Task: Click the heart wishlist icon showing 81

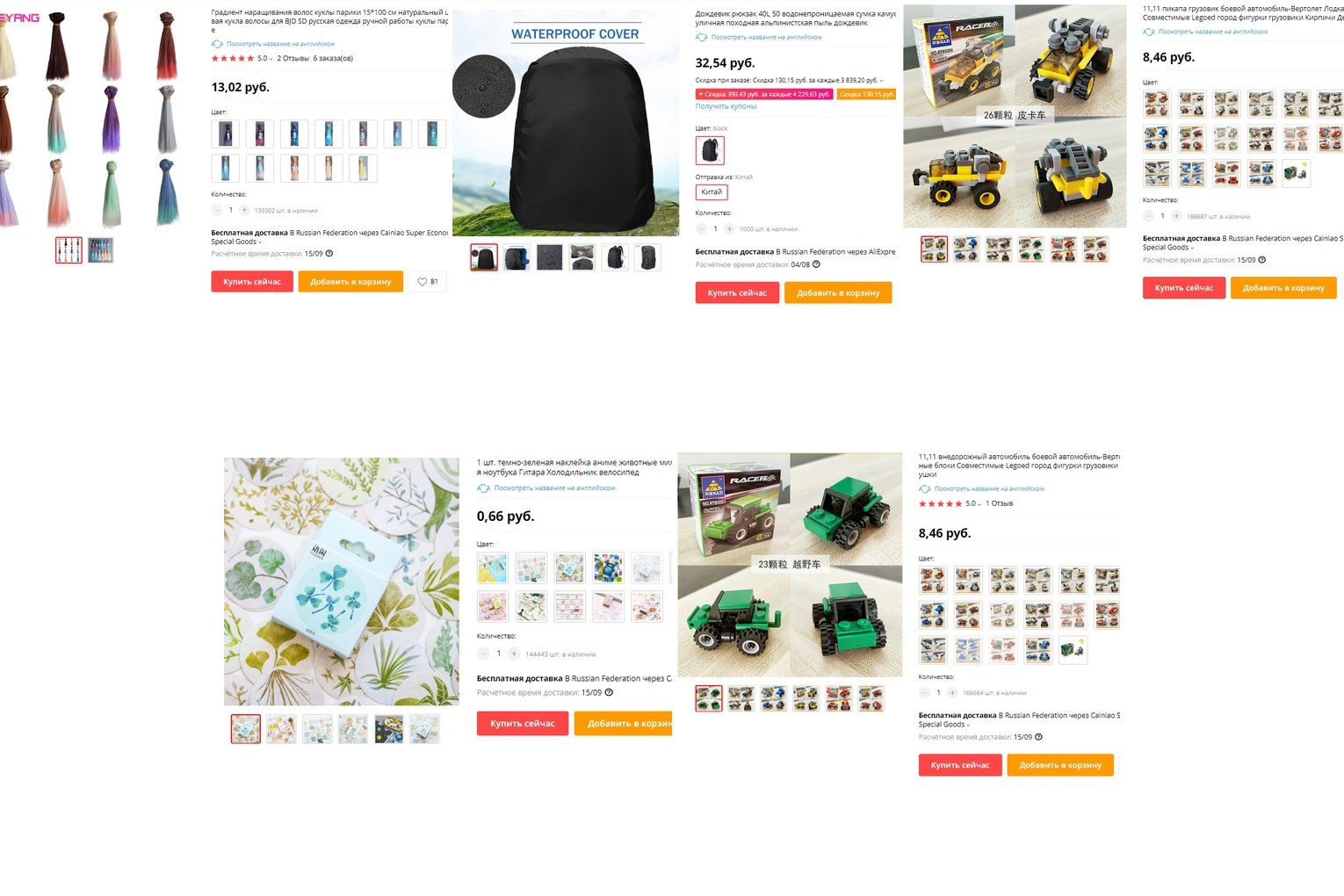Action: [x=428, y=282]
